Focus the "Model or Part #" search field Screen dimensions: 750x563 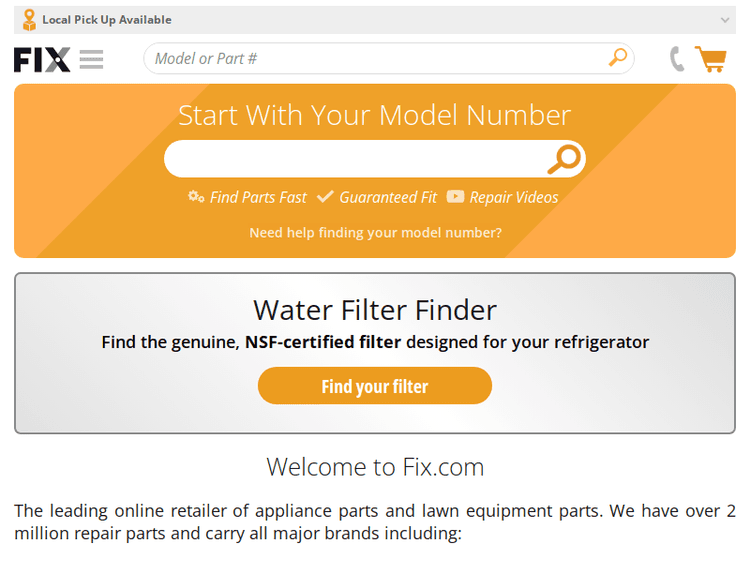pos(375,59)
